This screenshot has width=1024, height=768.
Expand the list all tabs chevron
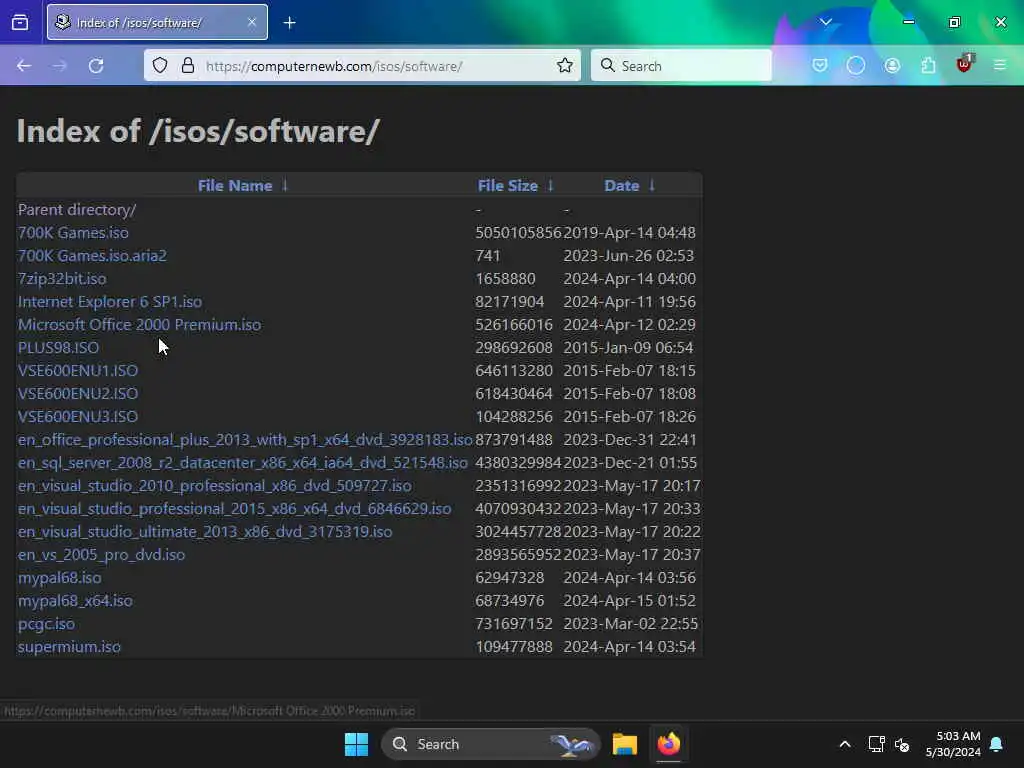[x=825, y=22]
